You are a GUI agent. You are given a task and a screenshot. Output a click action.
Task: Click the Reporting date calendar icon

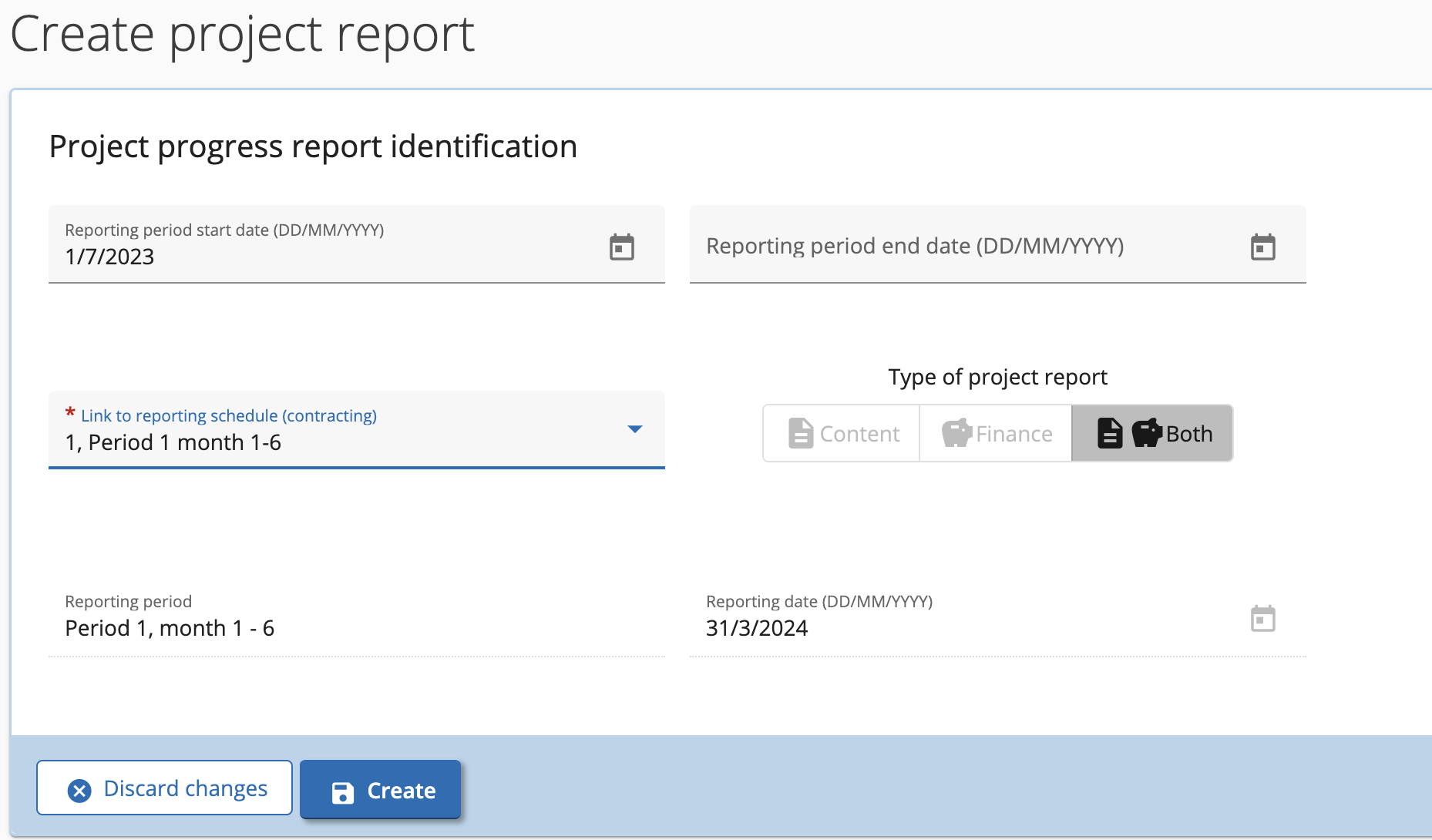point(1262,619)
